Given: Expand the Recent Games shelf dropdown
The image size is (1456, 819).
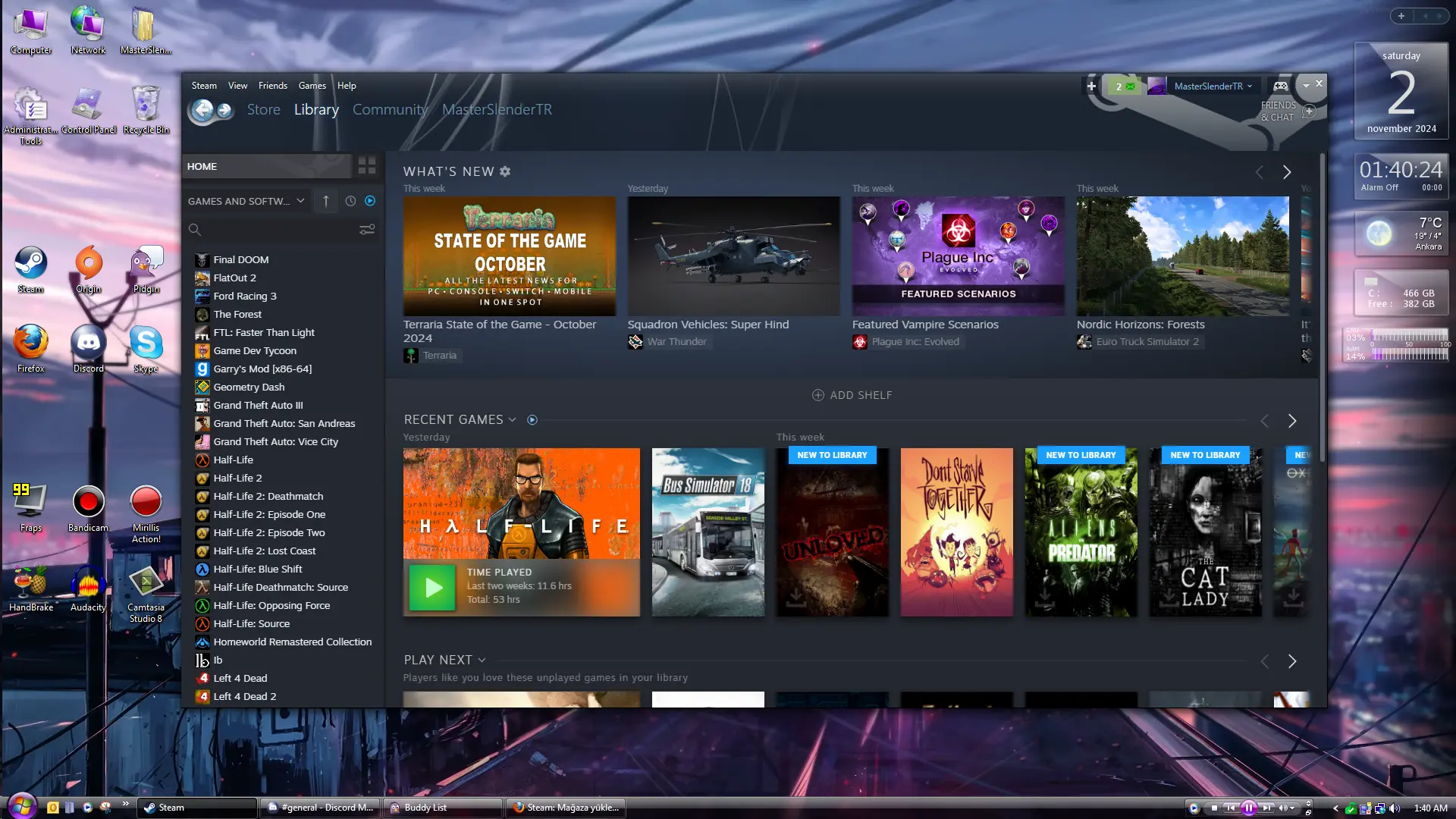Looking at the screenshot, I should (513, 420).
